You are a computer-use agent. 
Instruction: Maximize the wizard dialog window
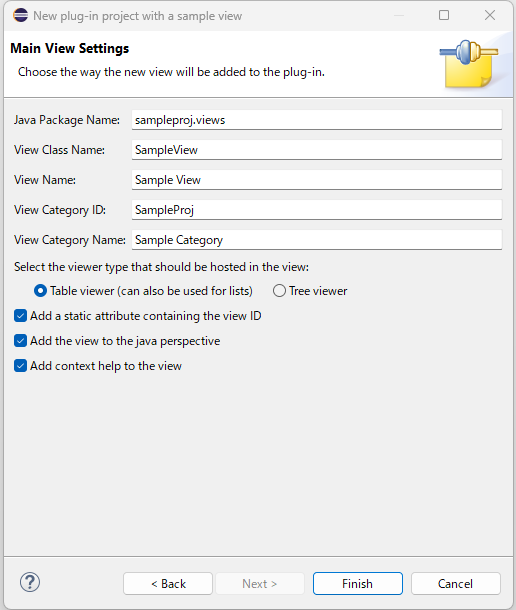444,15
